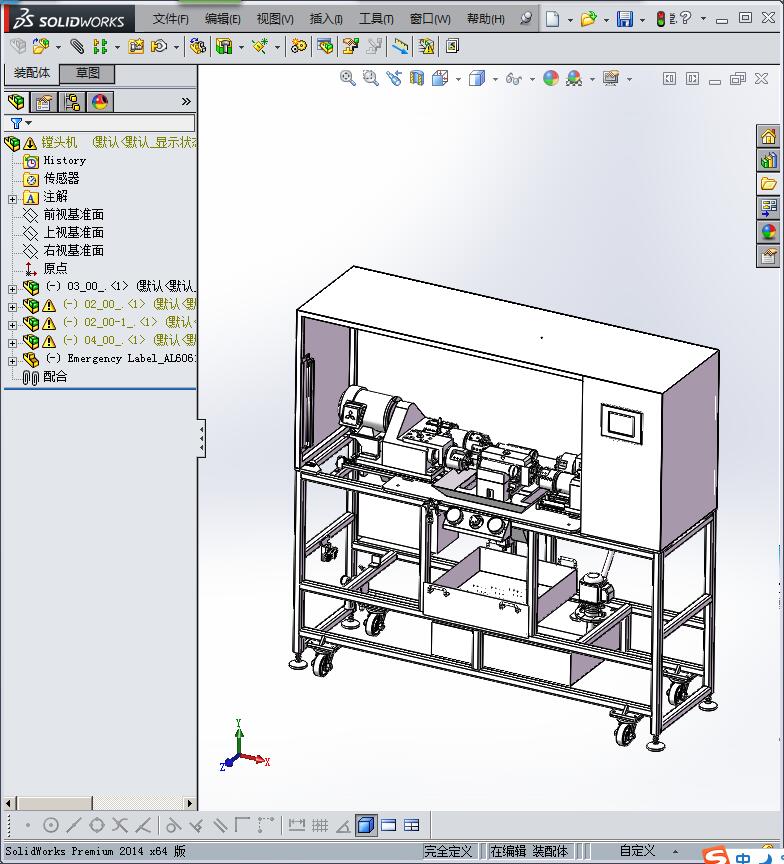Open the dropdown next to New document

(x=570, y=20)
